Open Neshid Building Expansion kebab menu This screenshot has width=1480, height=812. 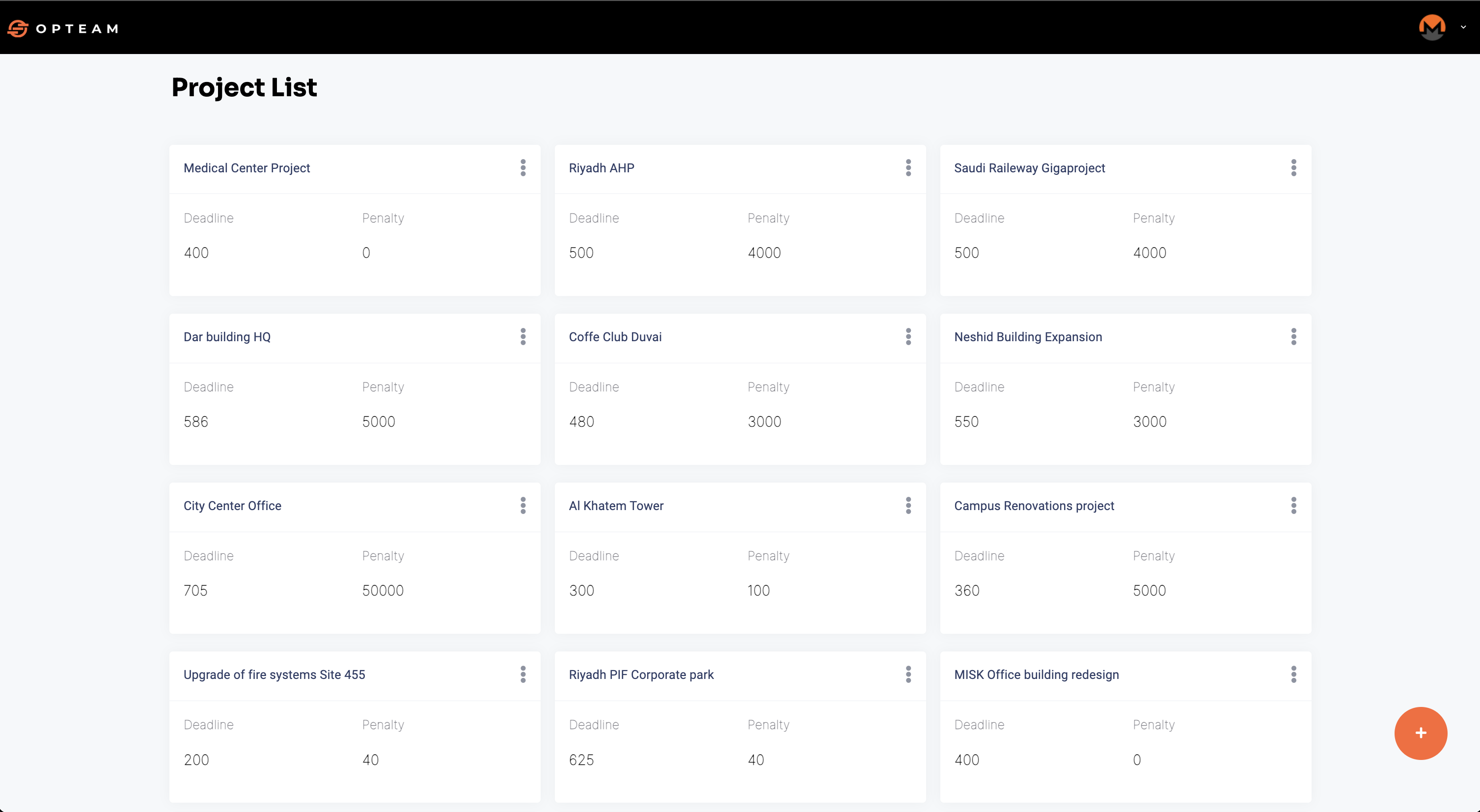tap(1293, 336)
